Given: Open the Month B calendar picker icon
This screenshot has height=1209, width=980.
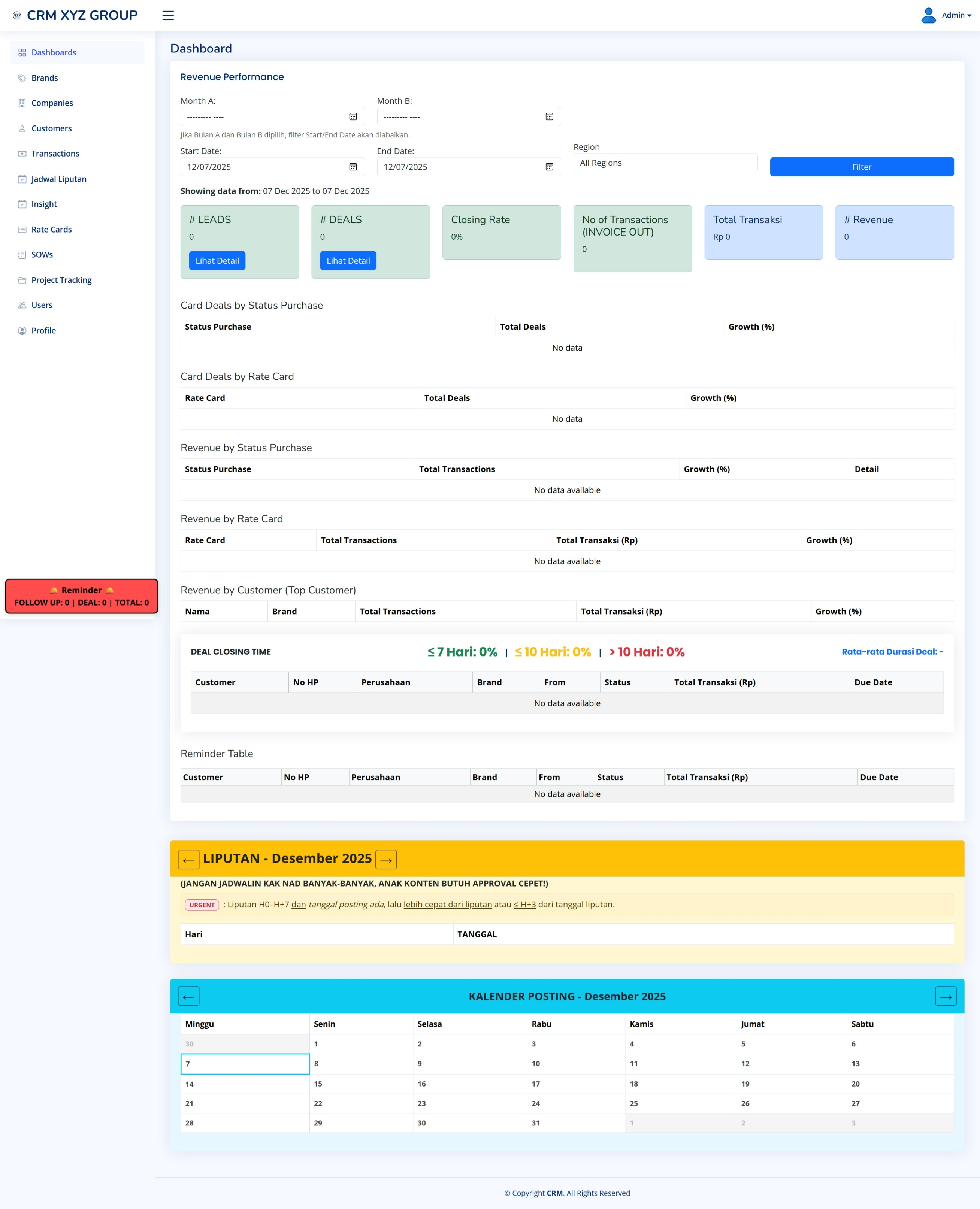Looking at the screenshot, I should pos(549,116).
